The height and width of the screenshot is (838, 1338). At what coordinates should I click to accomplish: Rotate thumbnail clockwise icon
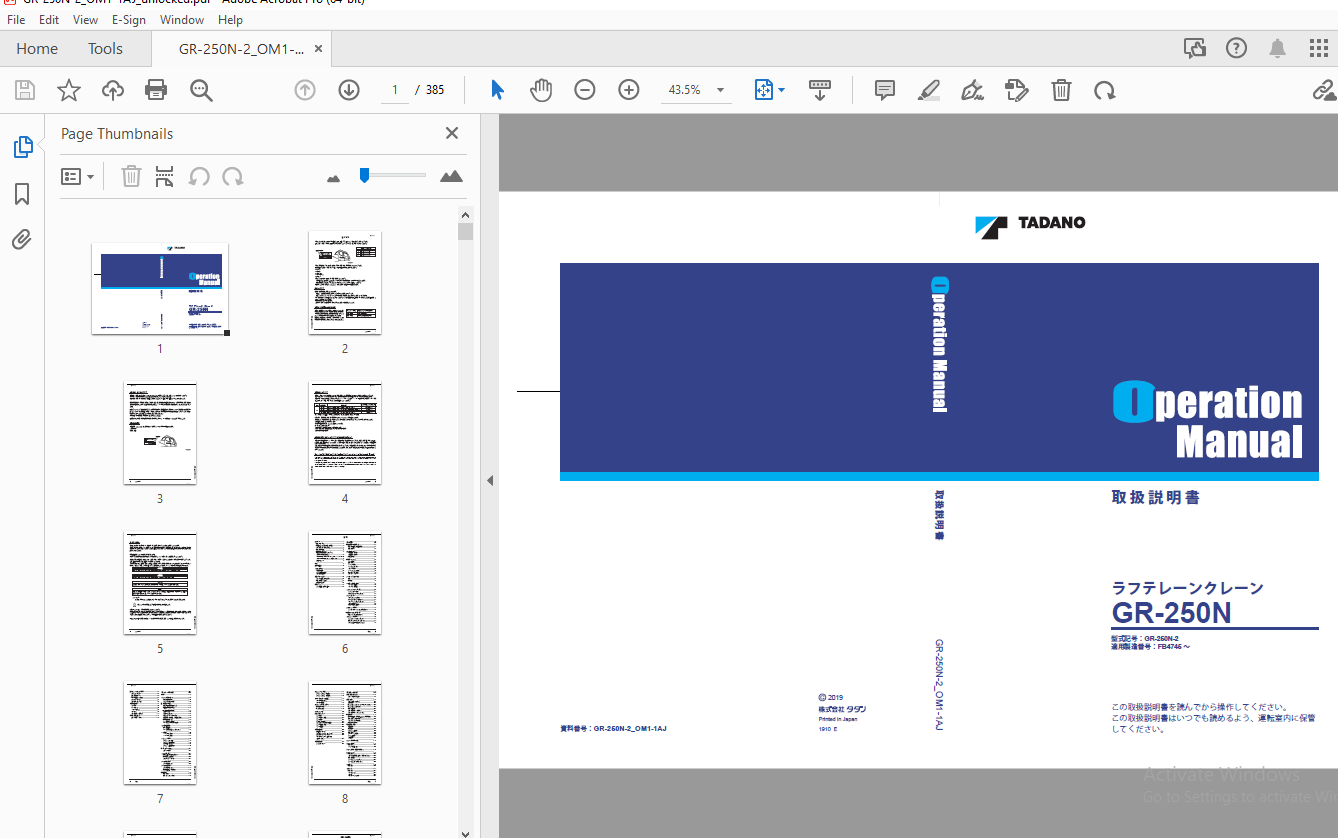[x=233, y=177]
